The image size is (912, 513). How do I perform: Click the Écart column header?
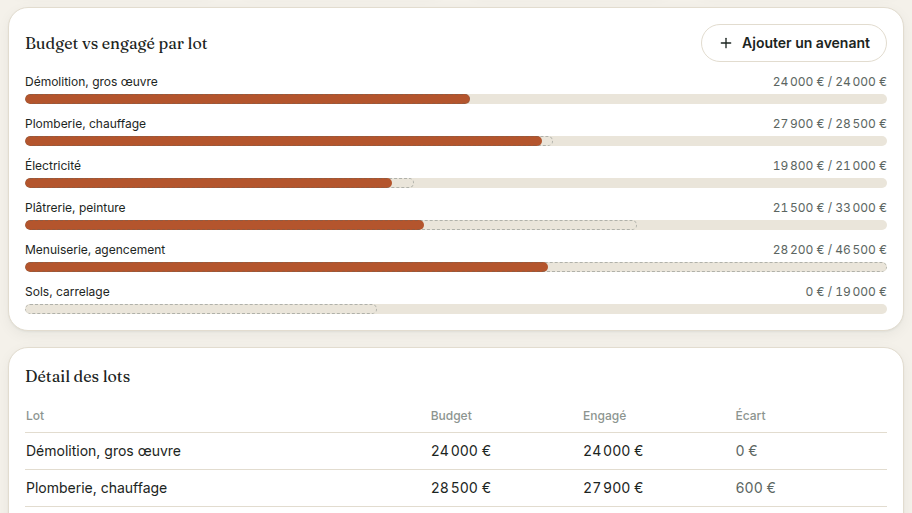click(x=750, y=416)
